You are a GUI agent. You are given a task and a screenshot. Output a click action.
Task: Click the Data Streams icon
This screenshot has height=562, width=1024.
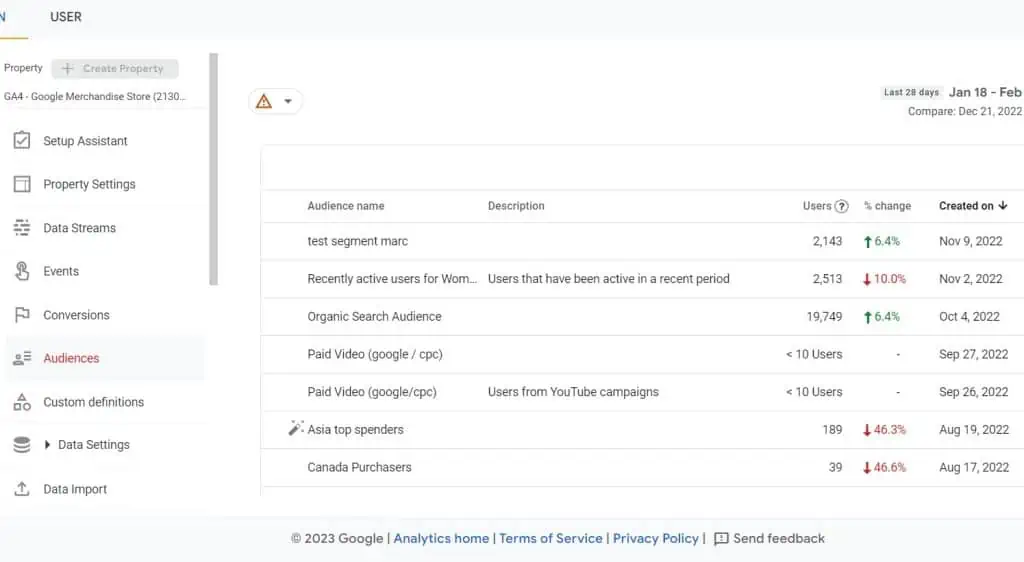click(22, 227)
